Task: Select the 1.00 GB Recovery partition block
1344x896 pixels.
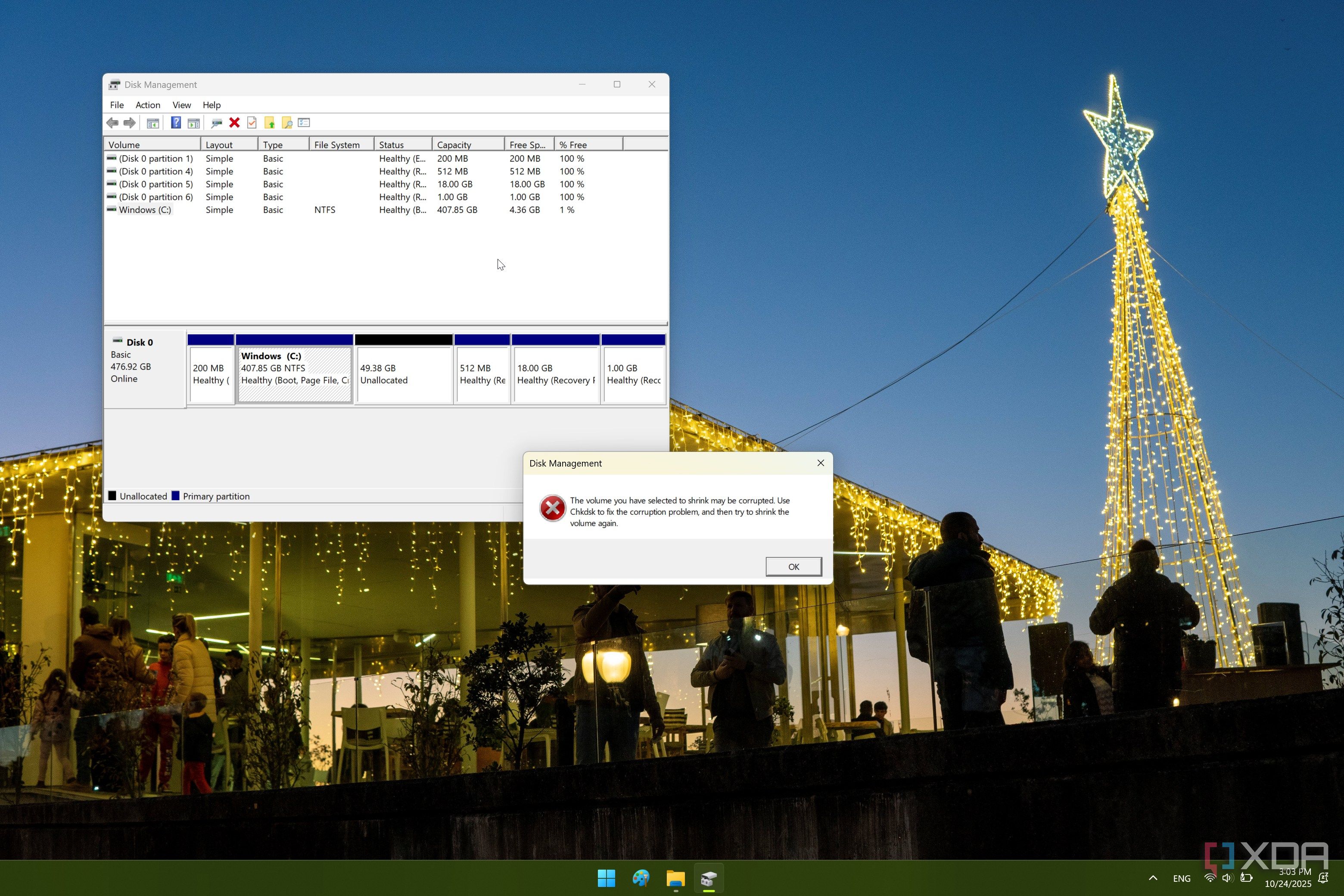Action: [x=634, y=370]
